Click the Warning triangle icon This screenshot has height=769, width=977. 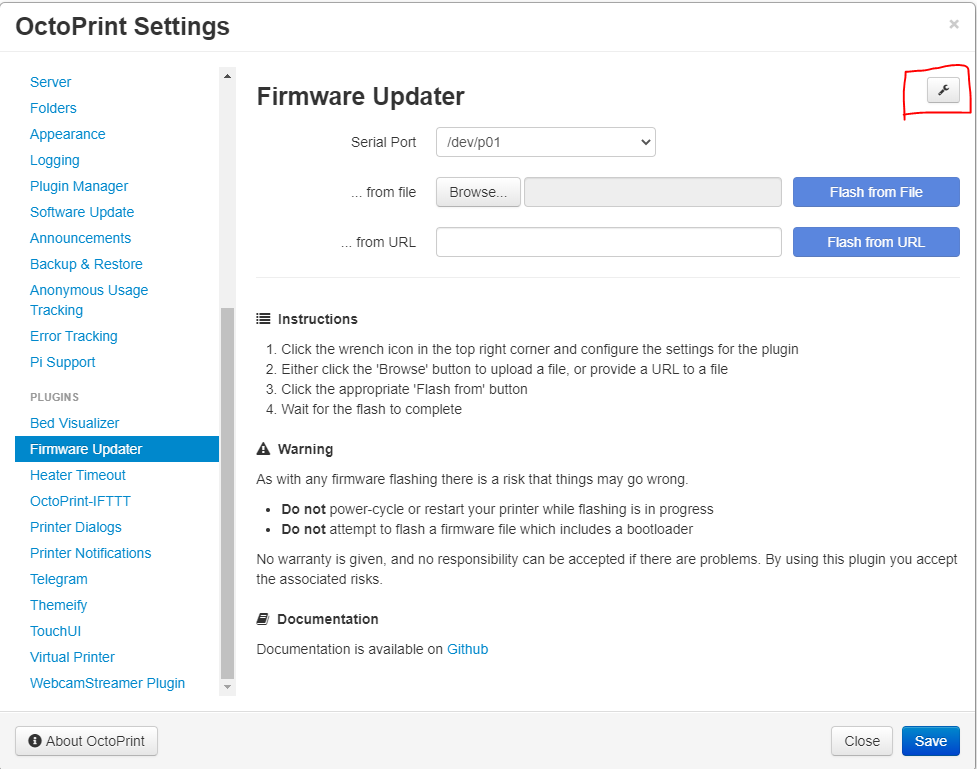264,449
